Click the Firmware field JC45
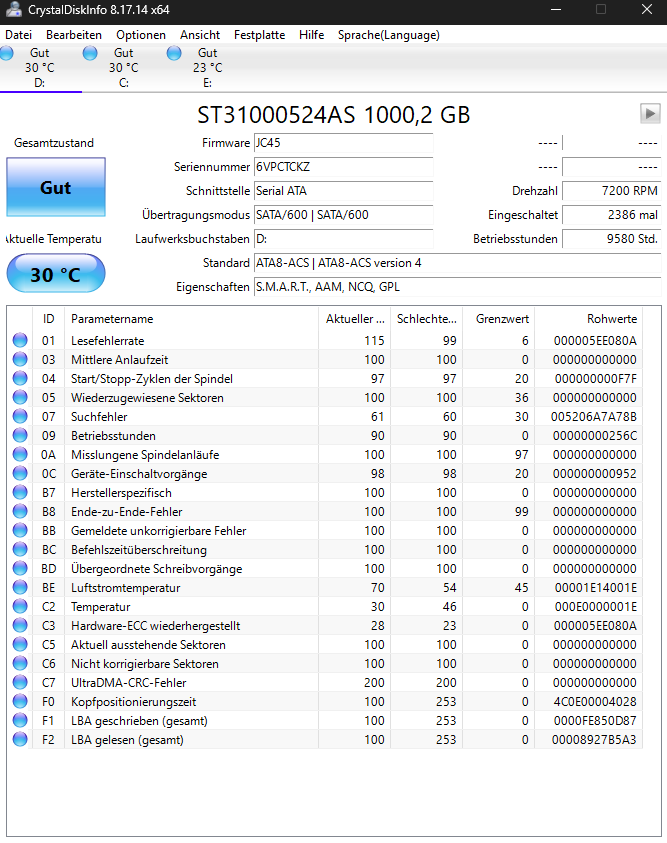 (x=343, y=143)
